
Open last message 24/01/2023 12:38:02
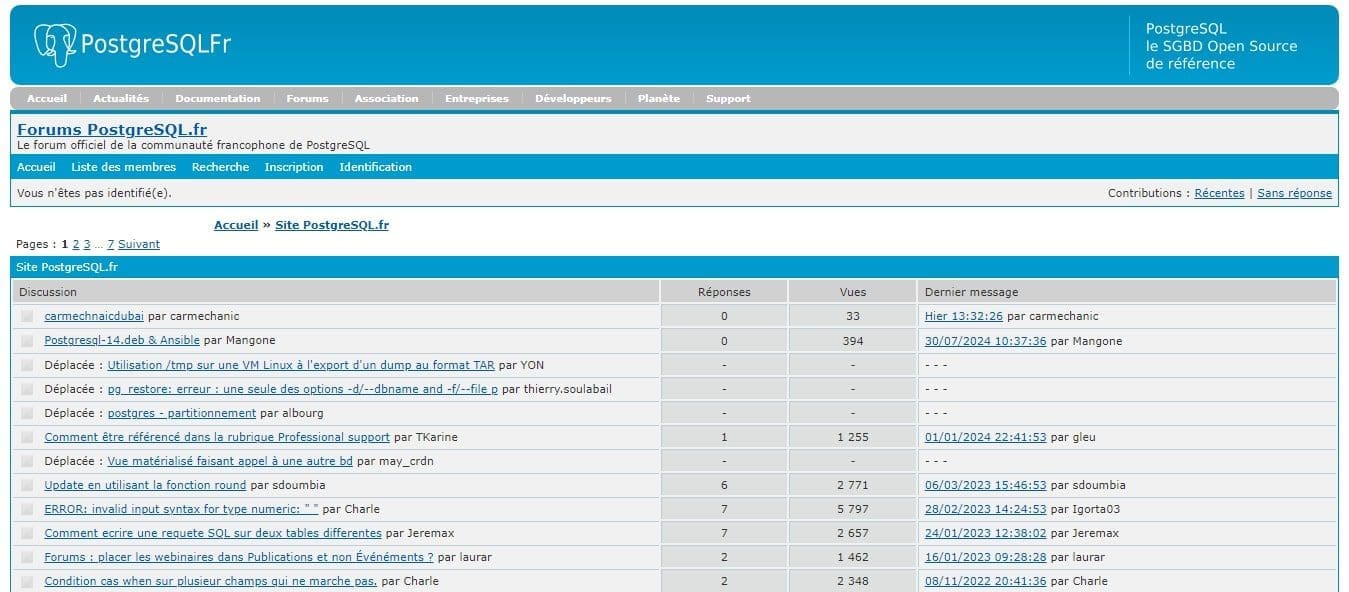[986, 533]
